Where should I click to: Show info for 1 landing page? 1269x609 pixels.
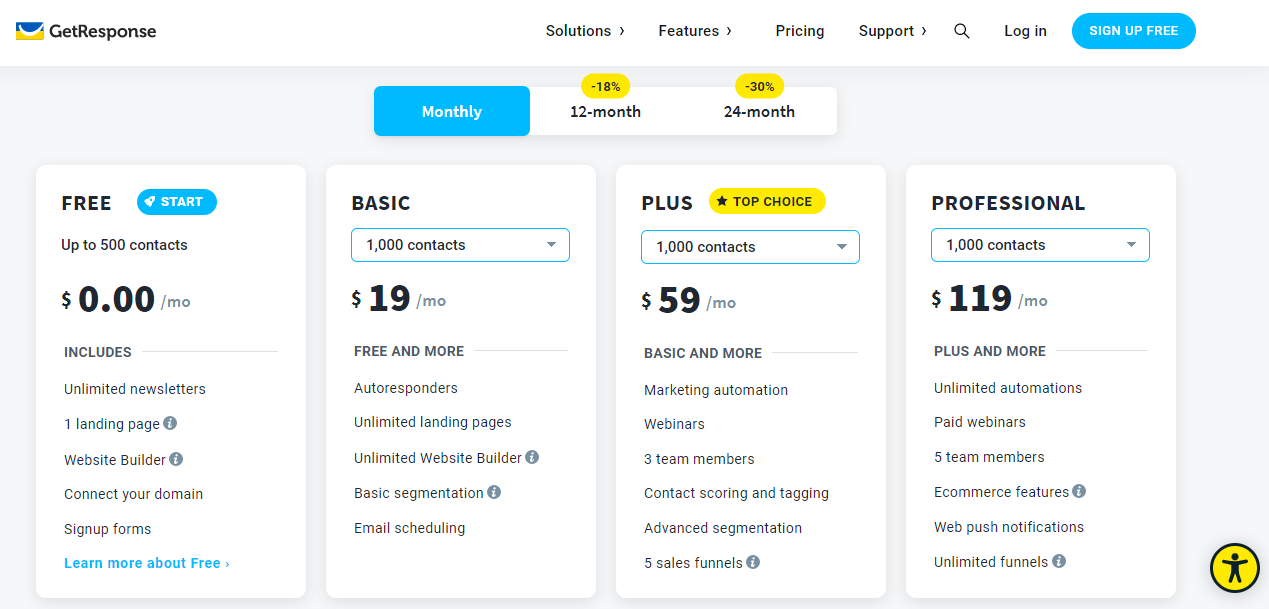[x=170, y=423]
